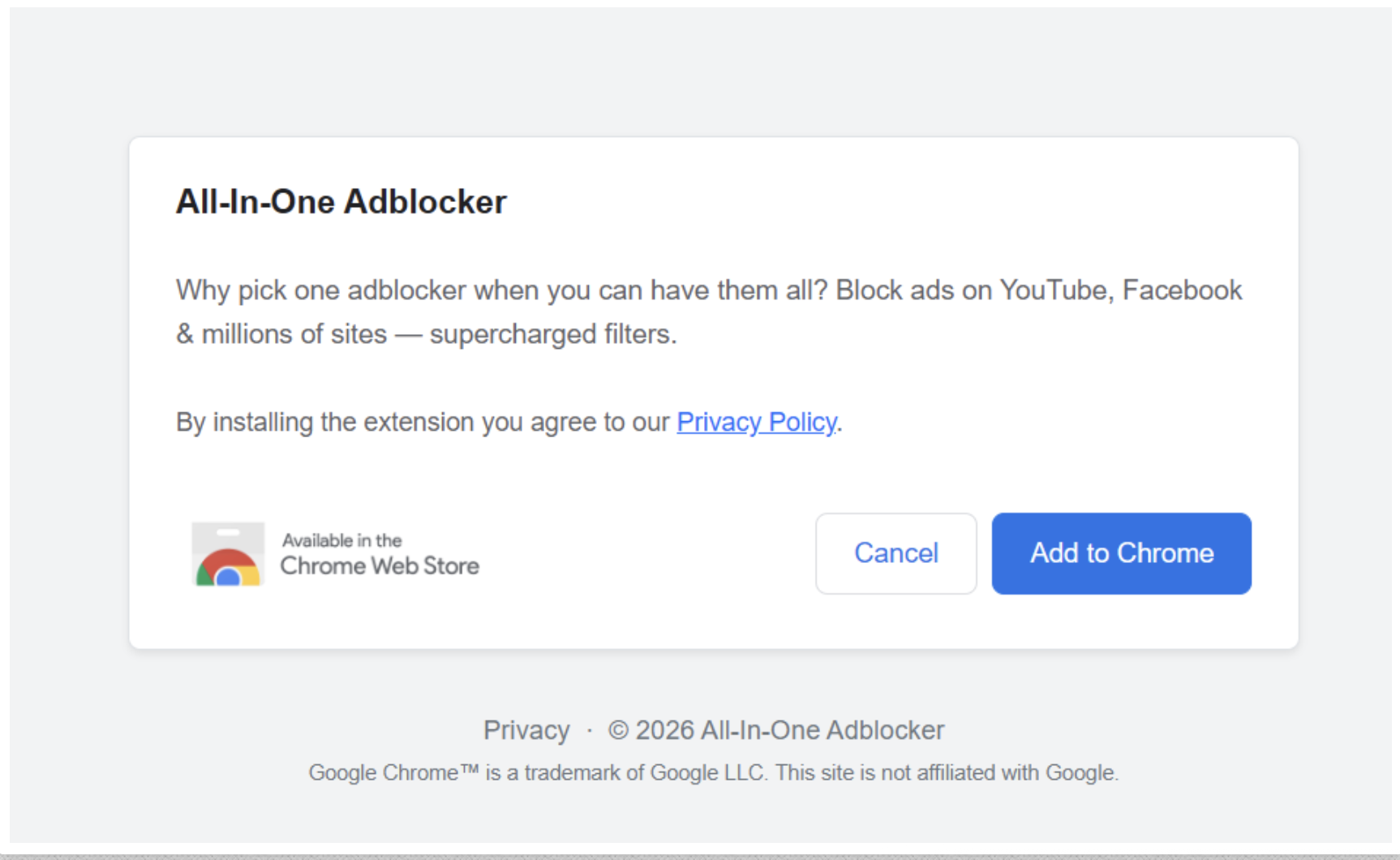1400x860 pixels.
Task: Click the 'Chrome Web Store' badge label
Action: 380,565
